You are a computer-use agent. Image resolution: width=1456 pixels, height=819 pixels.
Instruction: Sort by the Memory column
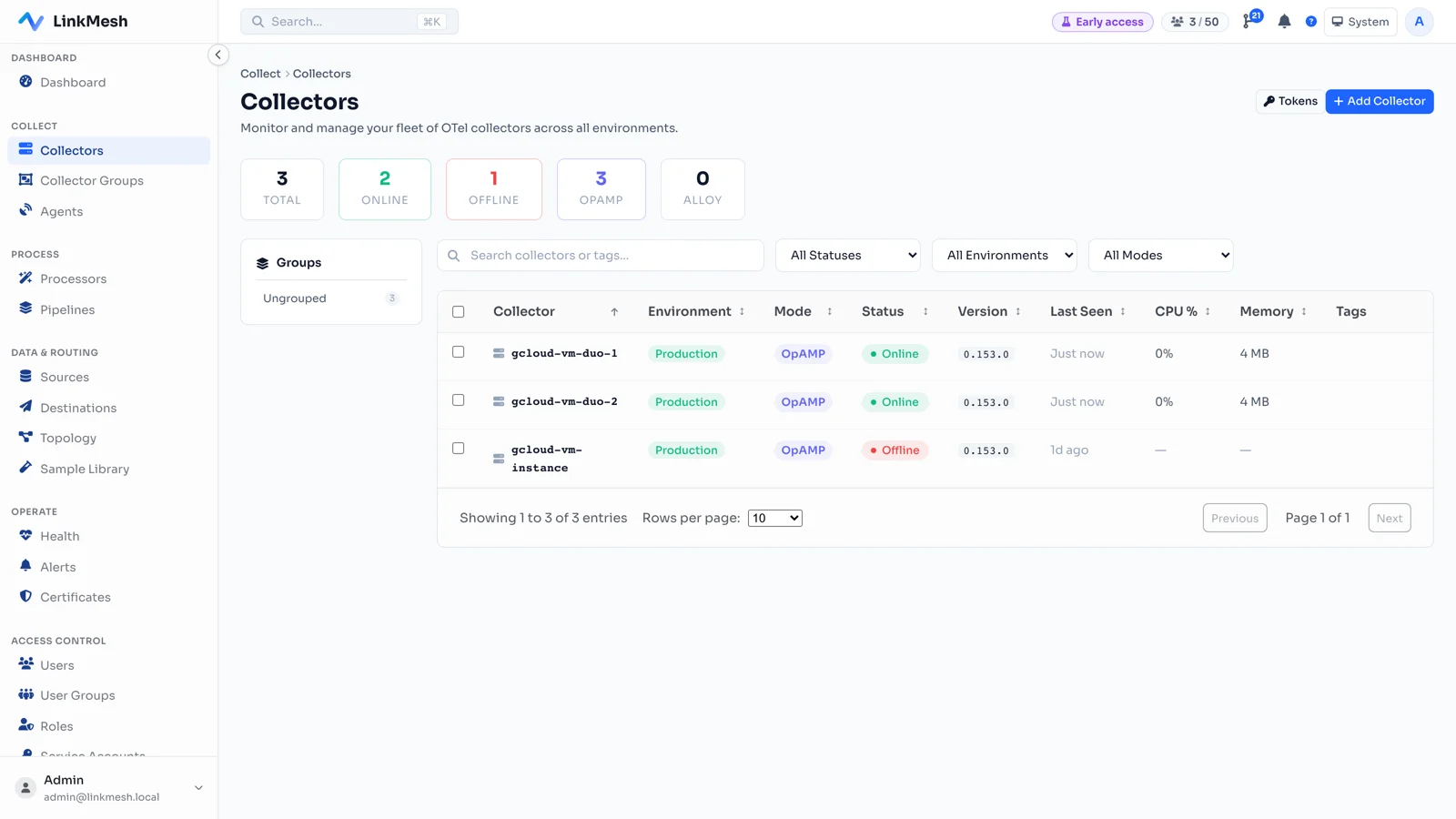(1272, 311)
